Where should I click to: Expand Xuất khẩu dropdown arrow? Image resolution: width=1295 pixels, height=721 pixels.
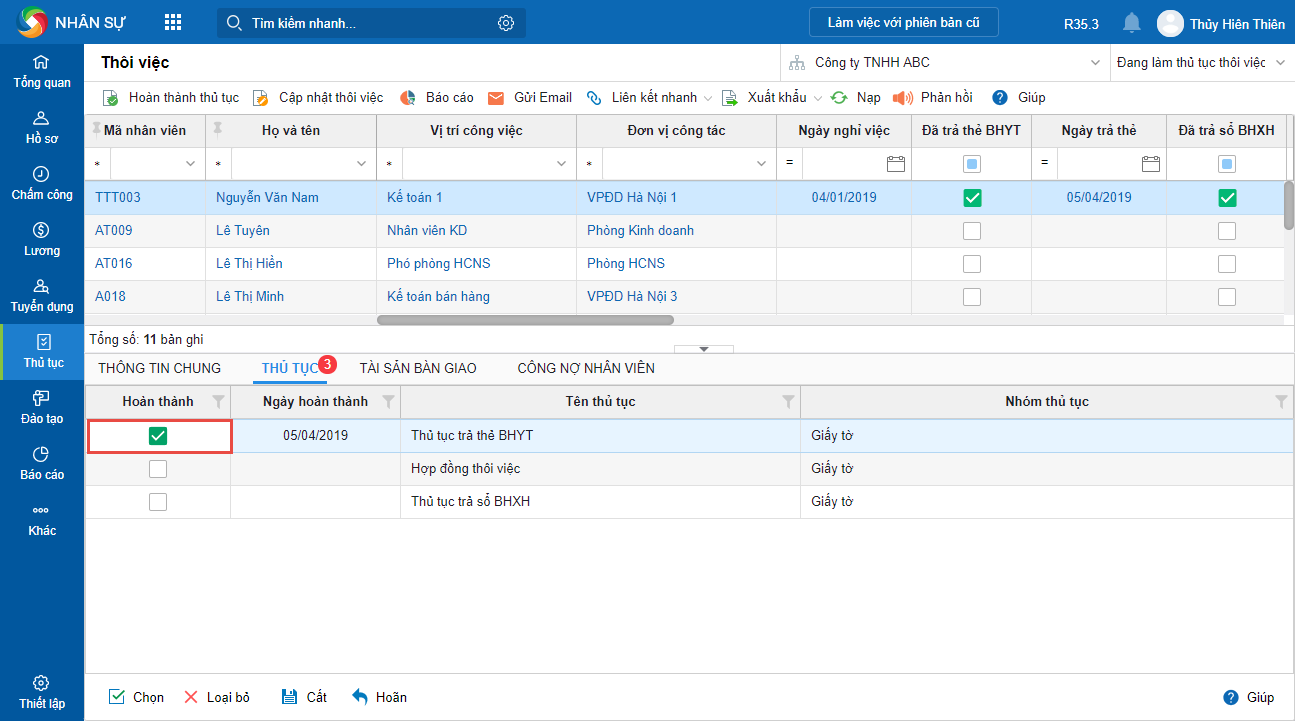pos(818,98)
